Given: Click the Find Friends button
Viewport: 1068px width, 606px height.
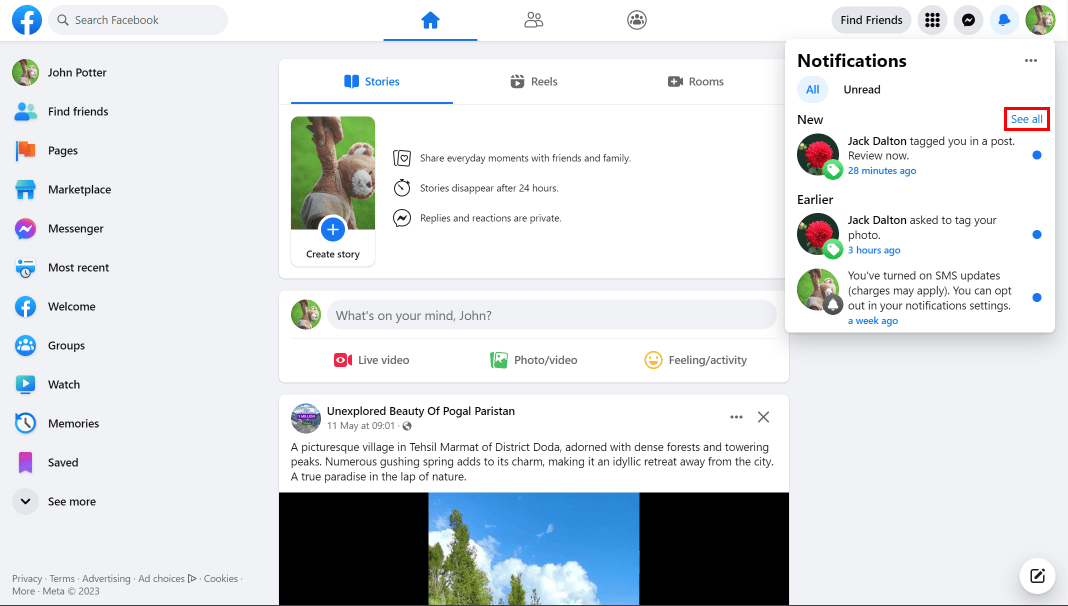Looking at the screenshot, I should pos(870,19).
